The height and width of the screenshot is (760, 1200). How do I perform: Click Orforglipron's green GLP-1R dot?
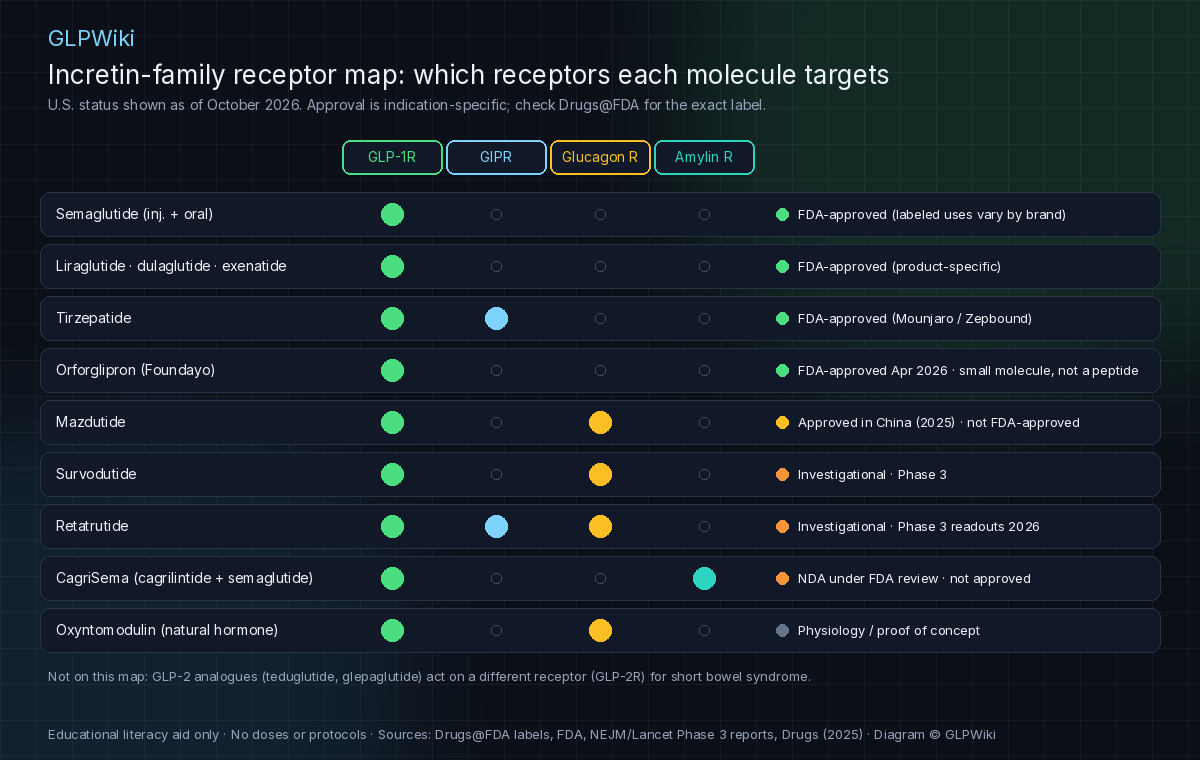(x=392, y=370)
